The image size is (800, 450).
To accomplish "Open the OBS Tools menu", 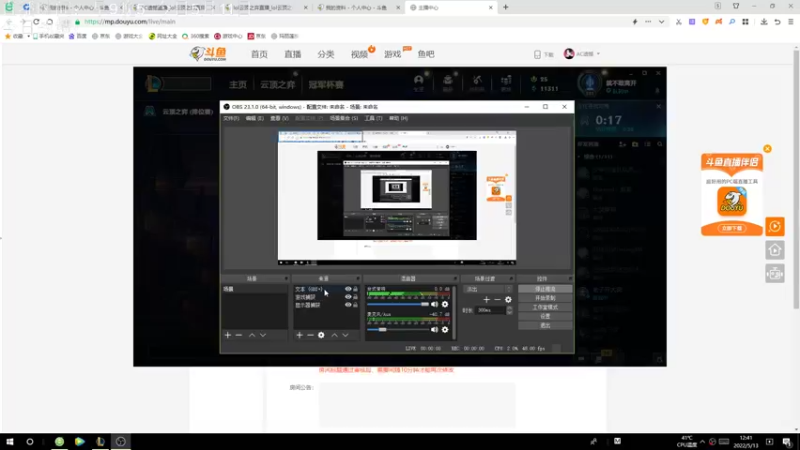I will point(373,118).
